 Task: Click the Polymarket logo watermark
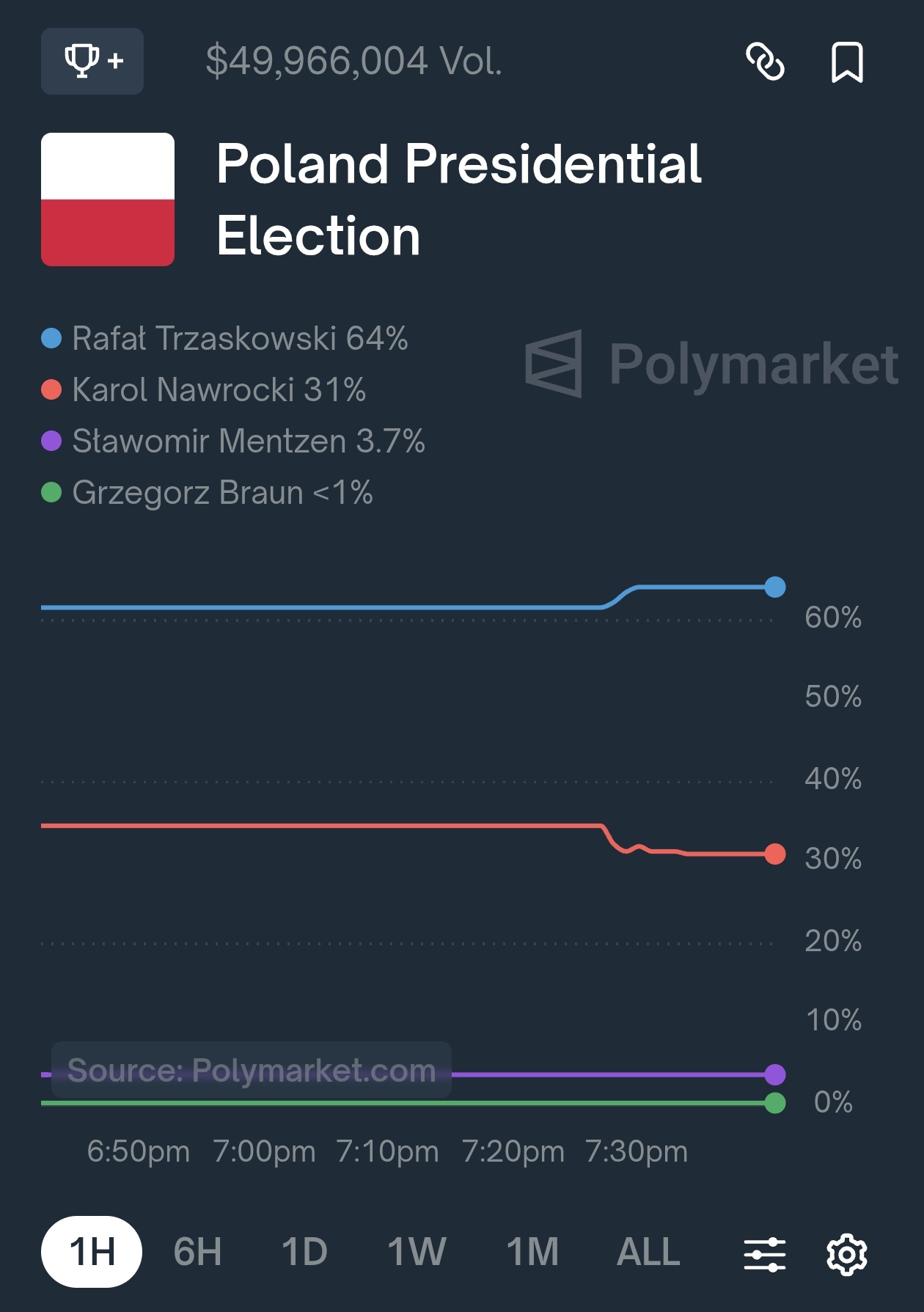pos(711,364)
